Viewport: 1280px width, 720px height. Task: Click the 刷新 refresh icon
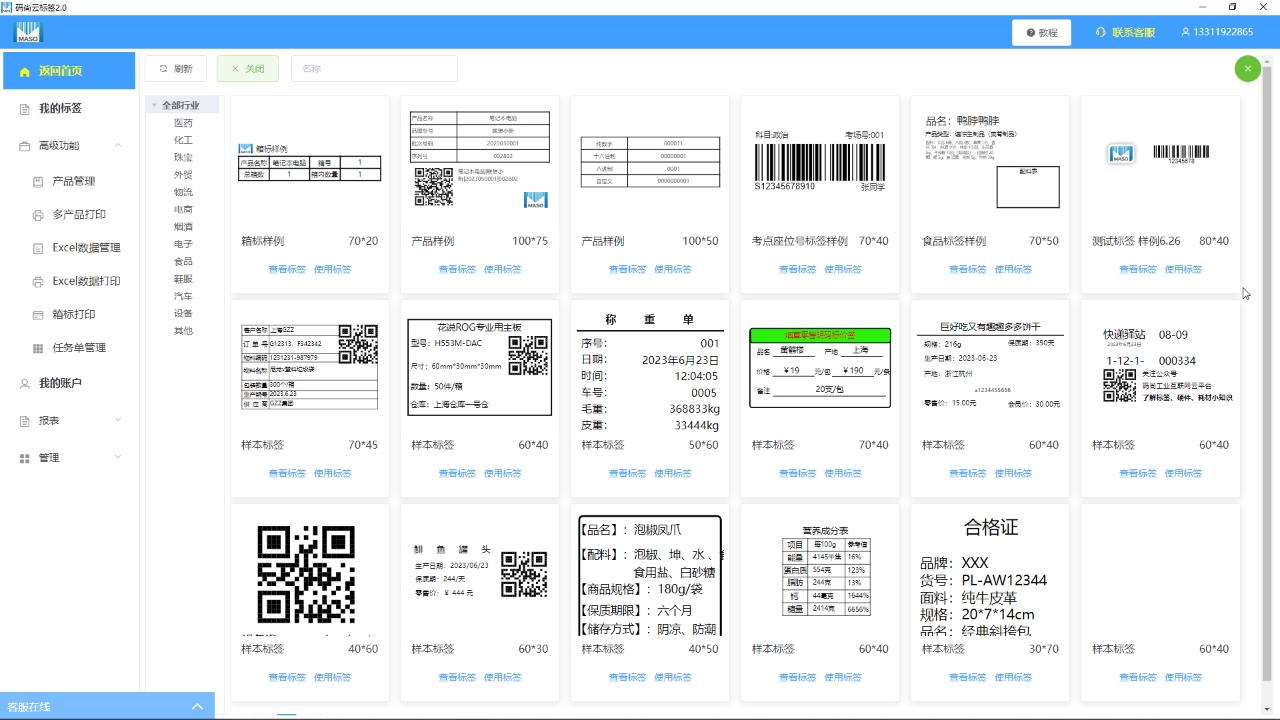pos(162,68)
